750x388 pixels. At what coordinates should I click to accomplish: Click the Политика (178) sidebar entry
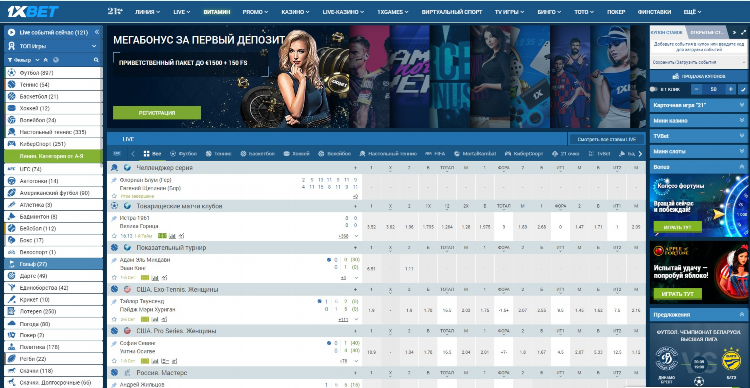click(53, 347)
